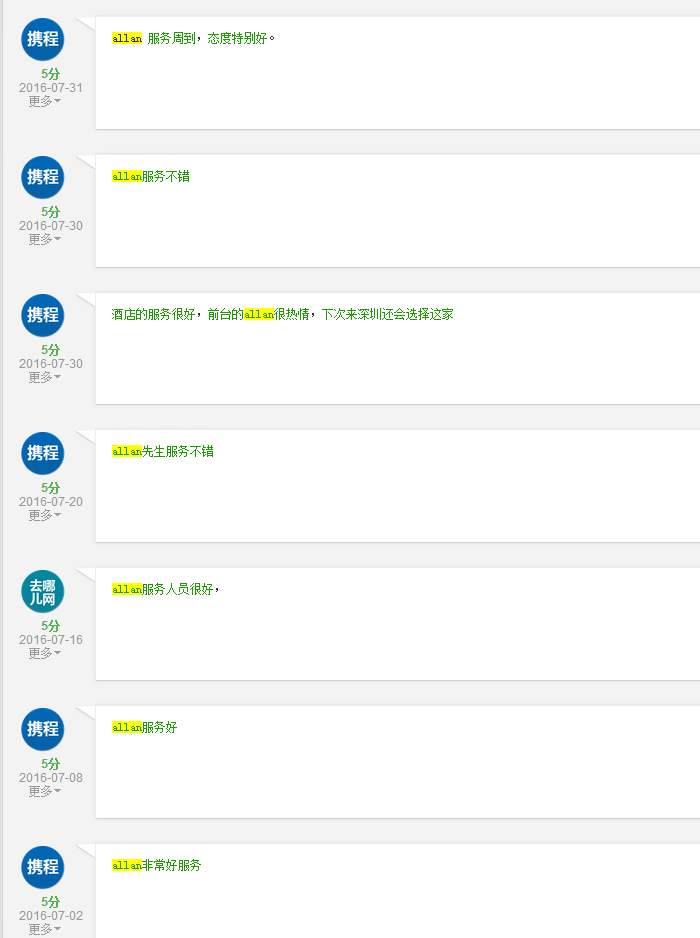Click the review text 'allan 服务周到，态度特别好'
Image resolution: width=700 pixels, height=938 pixels.
pyautogui.click(x=193, y=39)
